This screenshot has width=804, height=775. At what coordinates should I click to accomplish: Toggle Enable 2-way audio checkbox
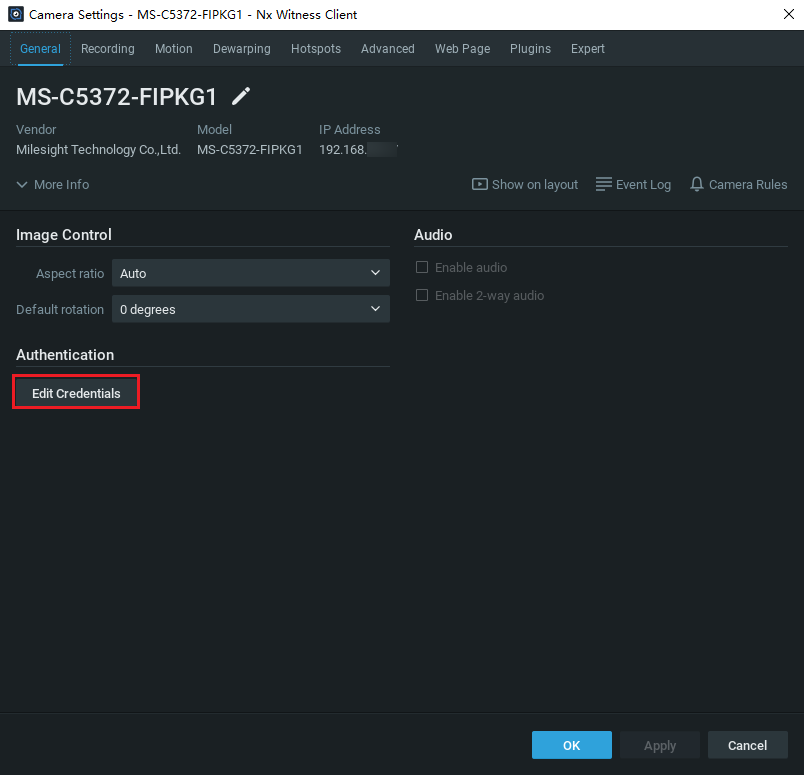pos(421,295)
